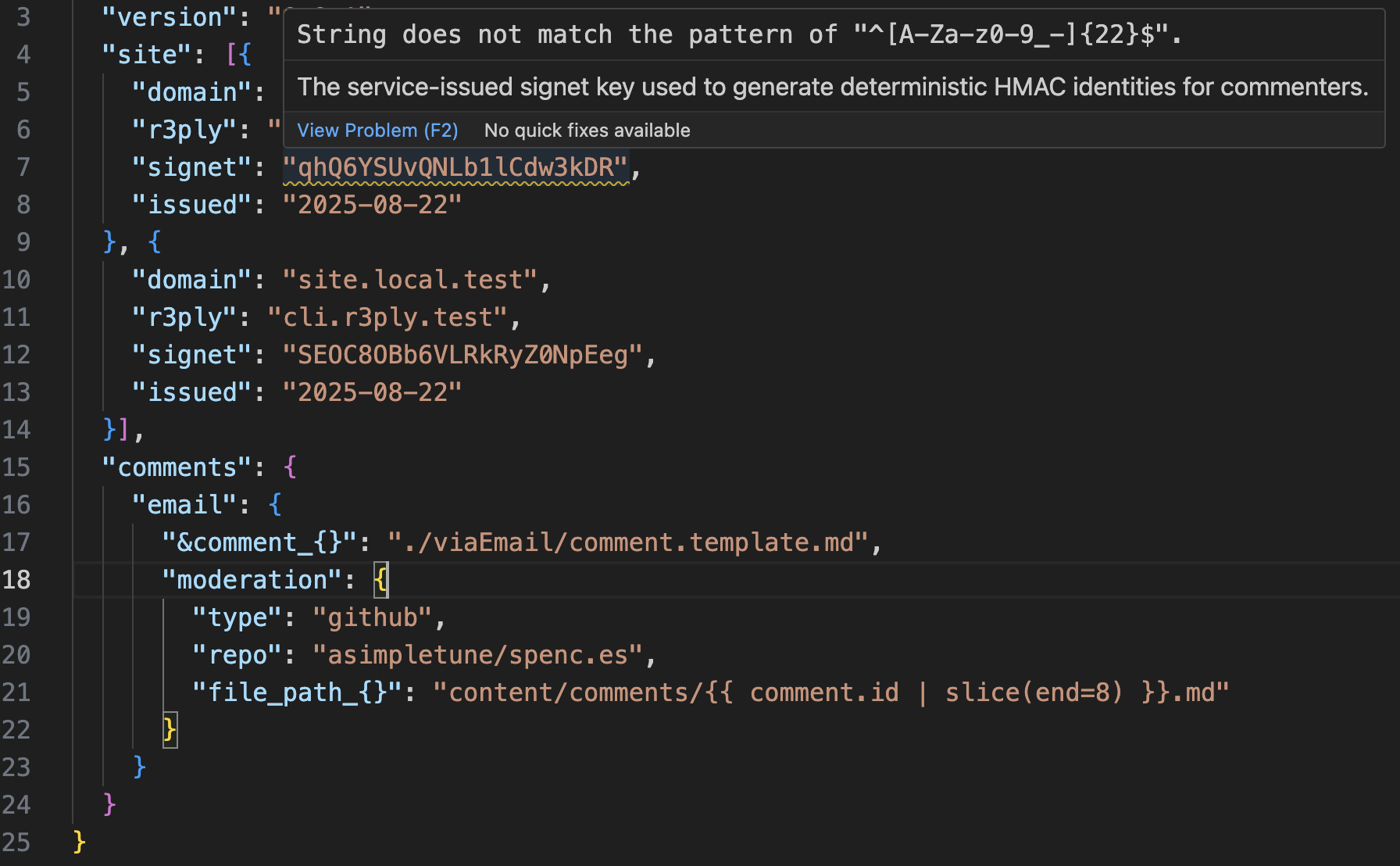The width and height of the screenshot is (1400, 866).
Task: Click the highlighted opening brace after moderation
Action: [380, 579]
